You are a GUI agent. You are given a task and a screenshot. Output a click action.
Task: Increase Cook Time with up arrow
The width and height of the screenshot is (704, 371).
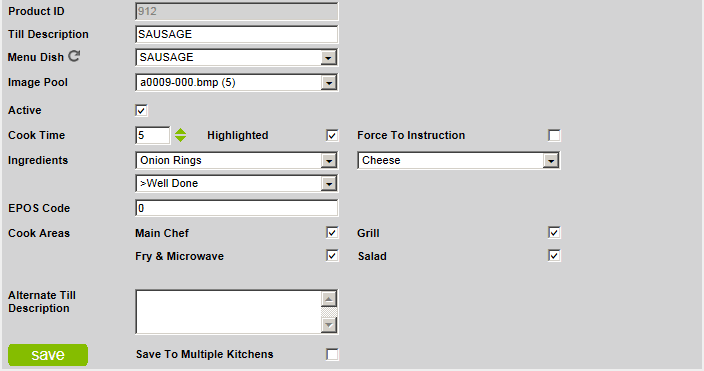(180, 131)
